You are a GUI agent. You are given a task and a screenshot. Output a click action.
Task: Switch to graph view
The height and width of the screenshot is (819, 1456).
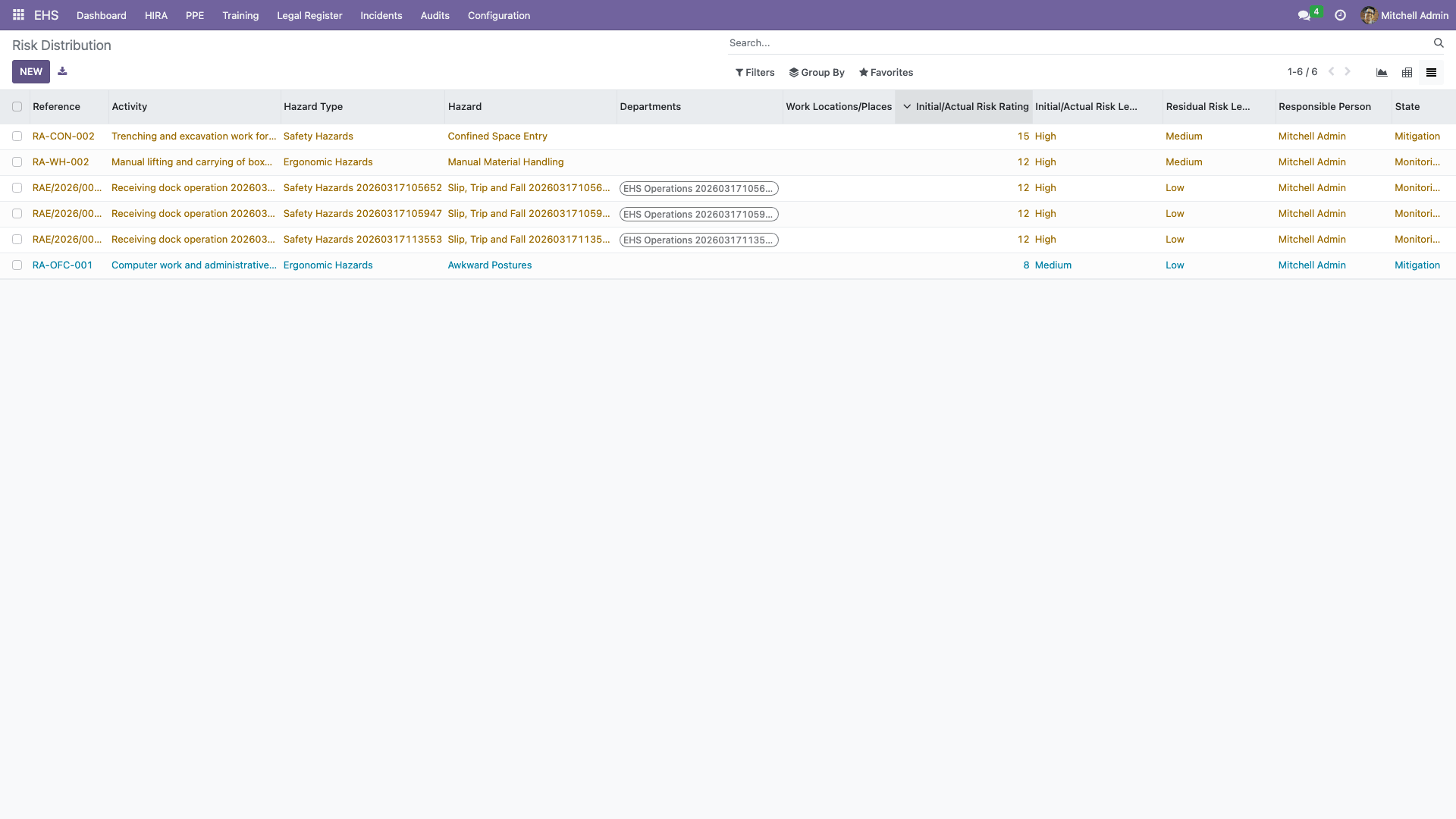1382,73
